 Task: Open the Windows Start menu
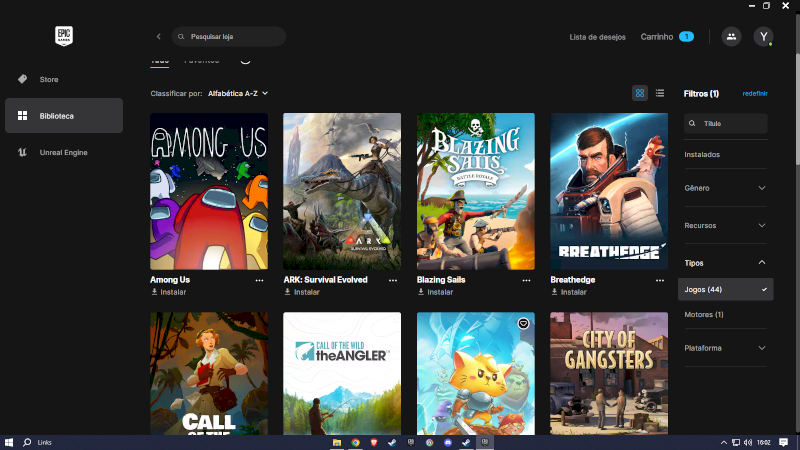9,442
